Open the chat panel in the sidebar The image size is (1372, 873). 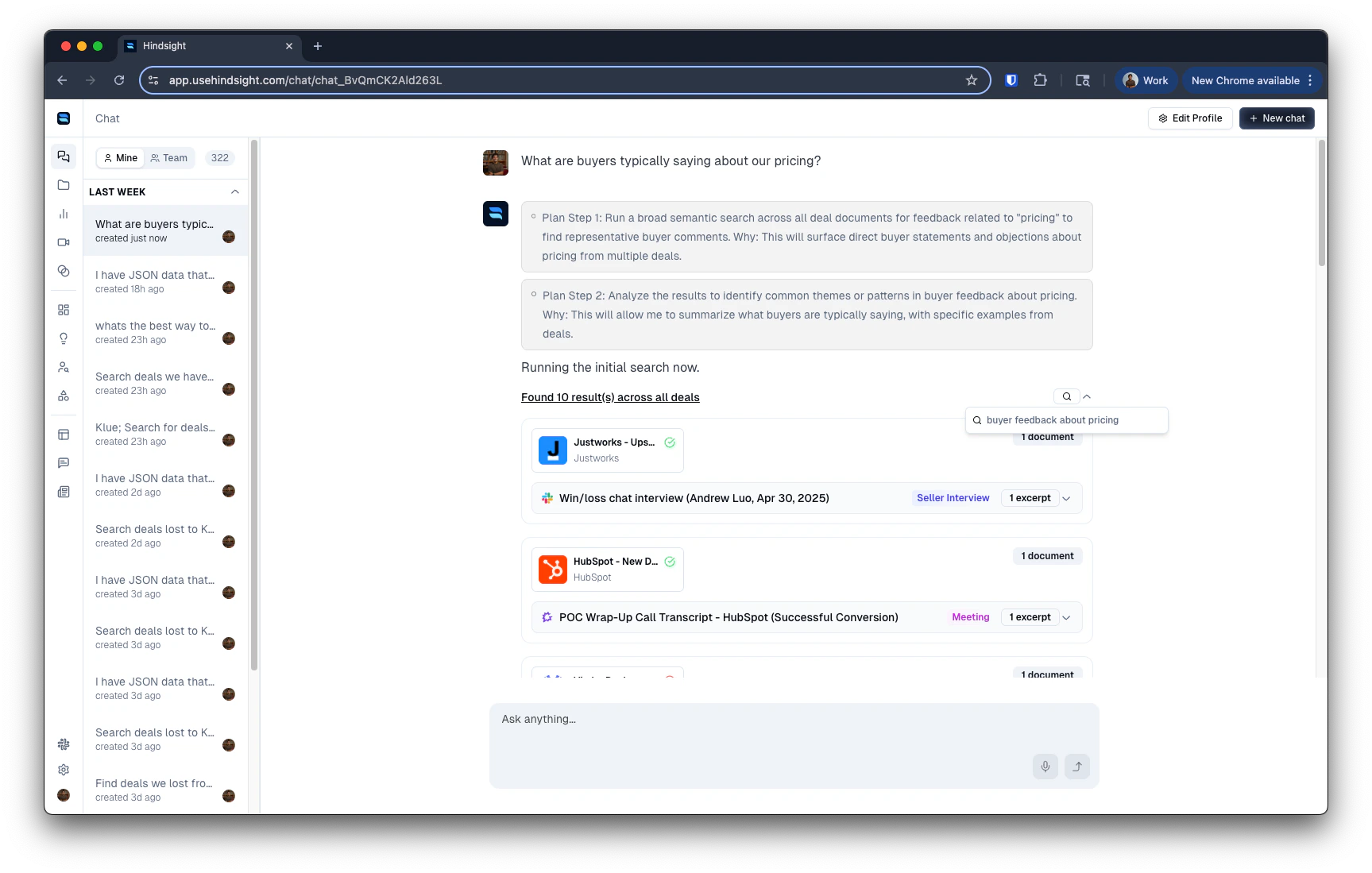64,156
